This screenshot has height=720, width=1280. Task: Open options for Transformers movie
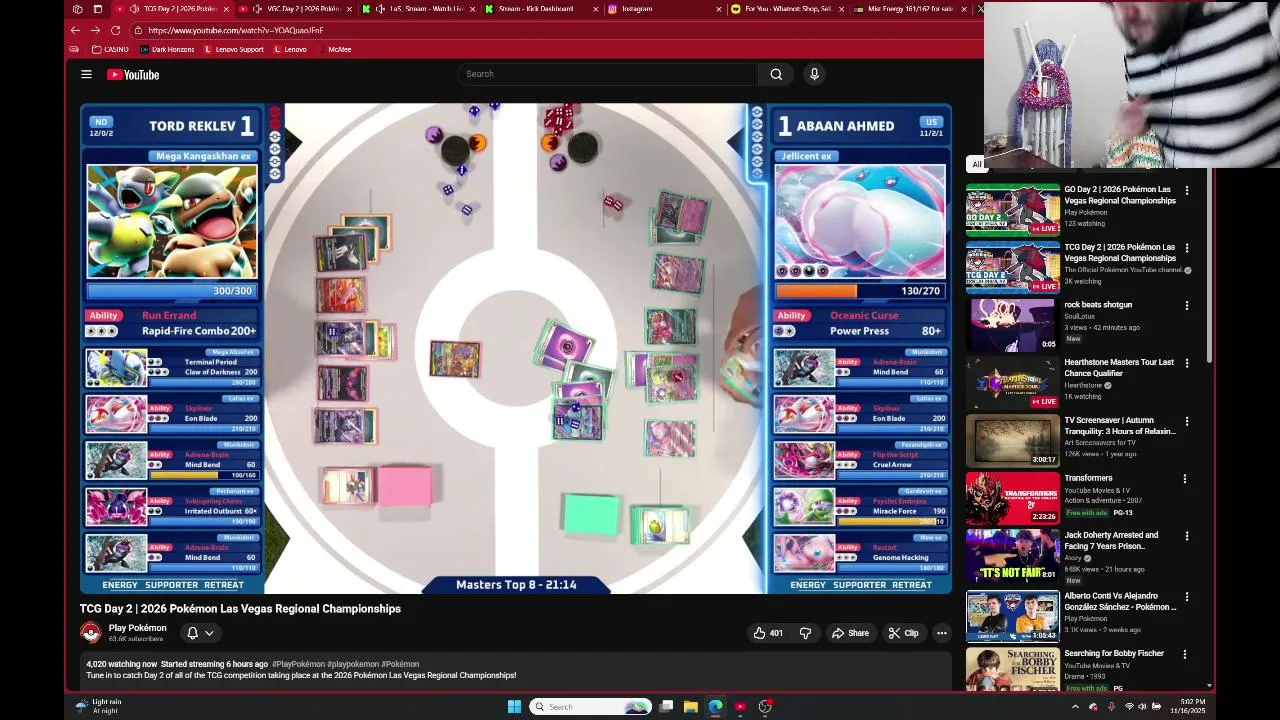point(1185,479)
